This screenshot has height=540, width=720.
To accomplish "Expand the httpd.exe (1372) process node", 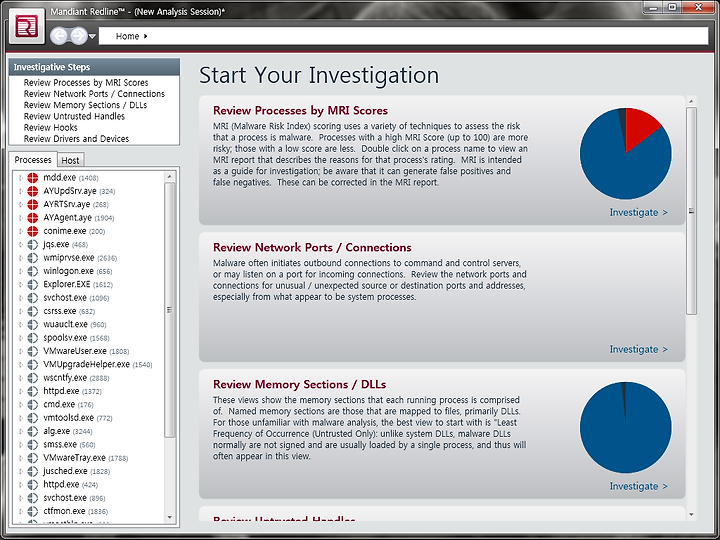I will tap(21, 391).
